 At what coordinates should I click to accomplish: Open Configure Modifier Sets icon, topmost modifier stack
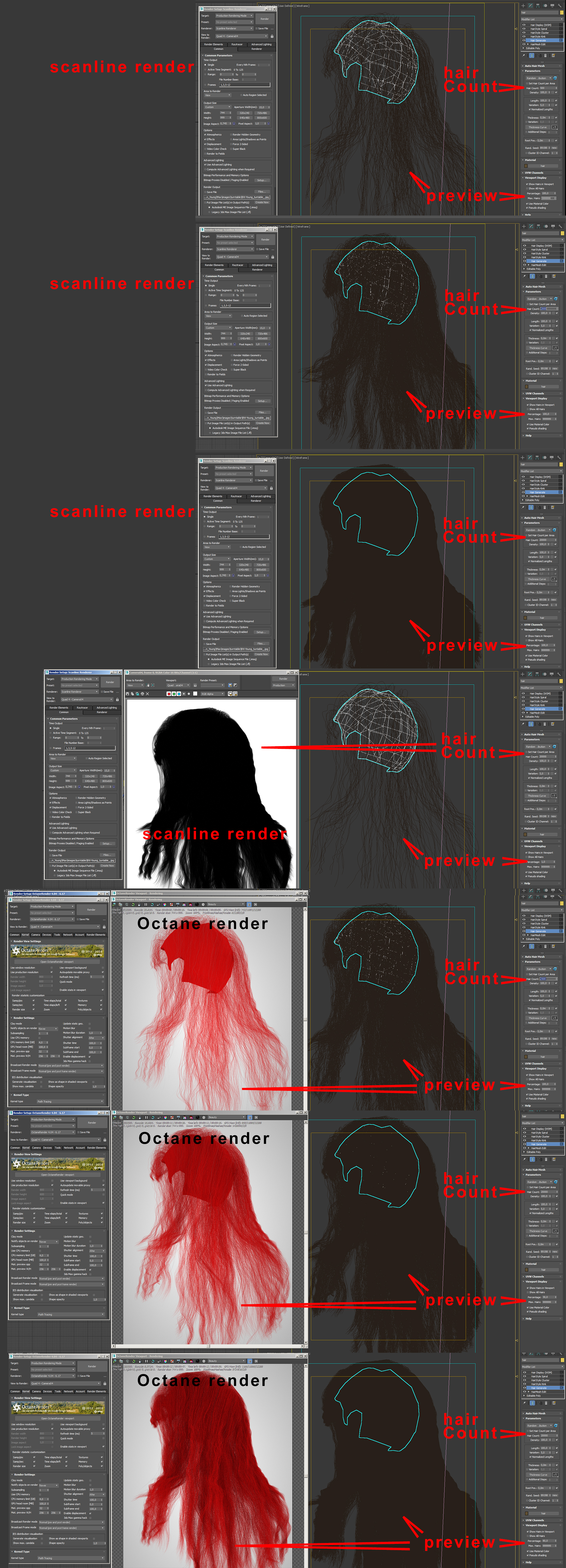(x=553, y=55)
